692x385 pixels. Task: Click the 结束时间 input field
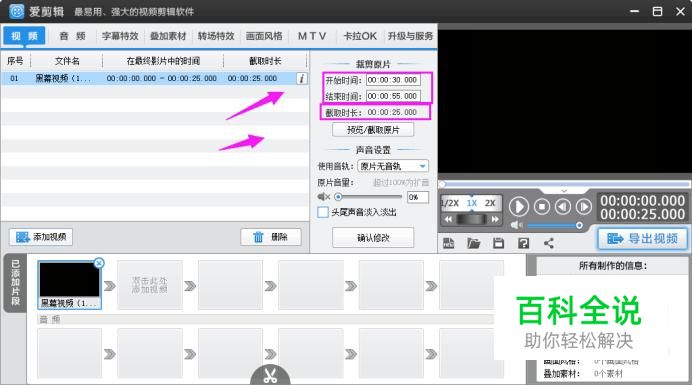393,96
